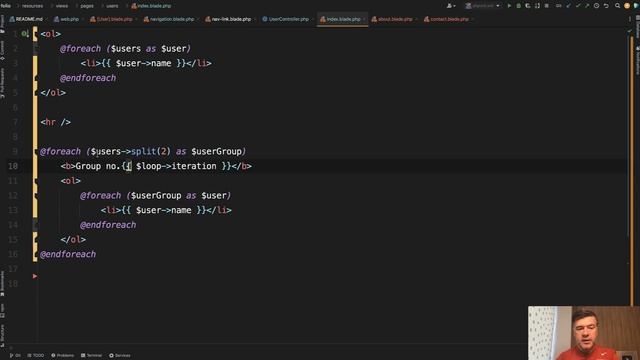640x360 pixels.
Task: Open the editor tabs more-options menu
Action: pyautogui.click(x=630, y=19)
